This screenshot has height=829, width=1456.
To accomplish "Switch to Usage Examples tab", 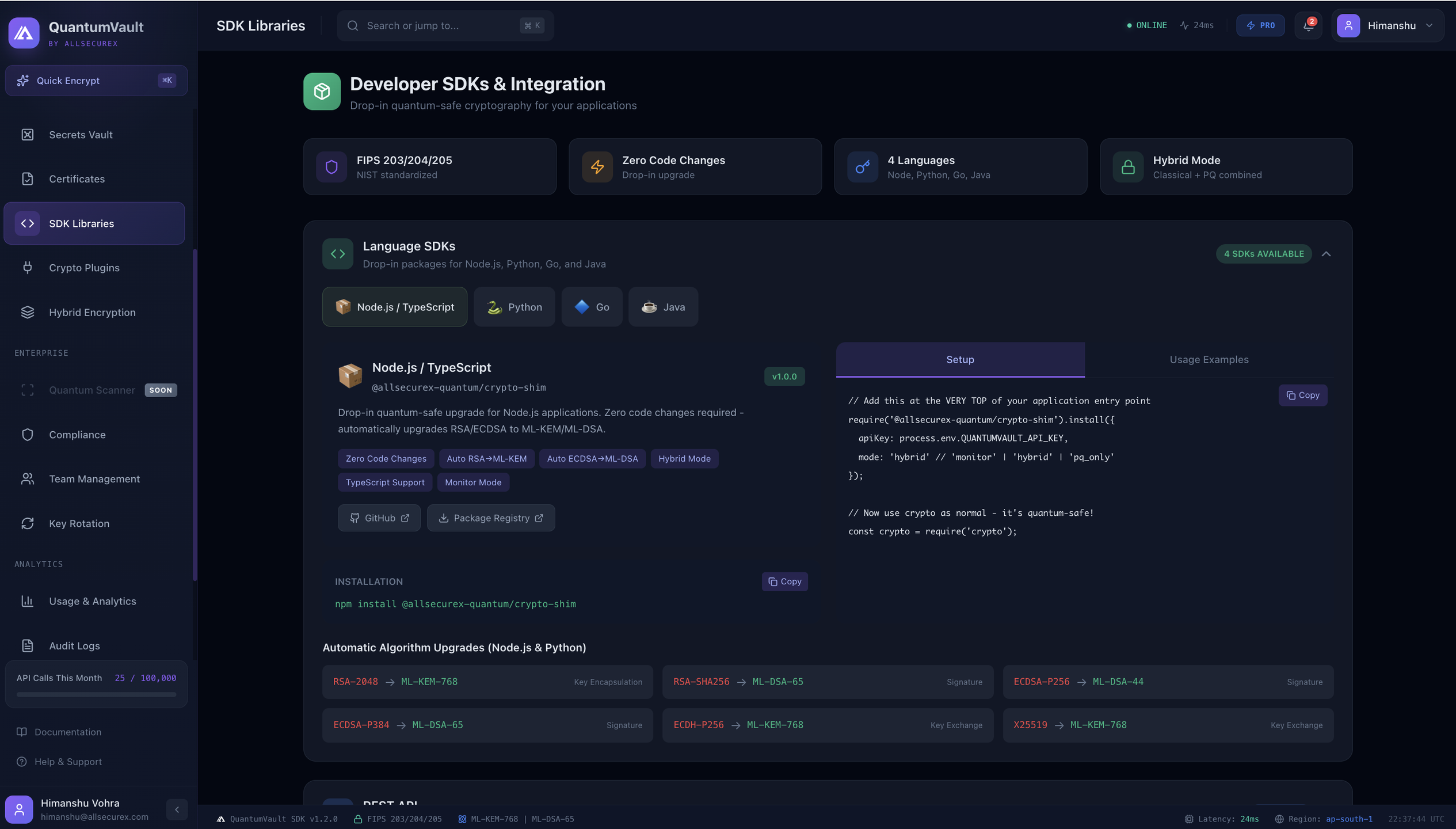I will pos(1209,359).
